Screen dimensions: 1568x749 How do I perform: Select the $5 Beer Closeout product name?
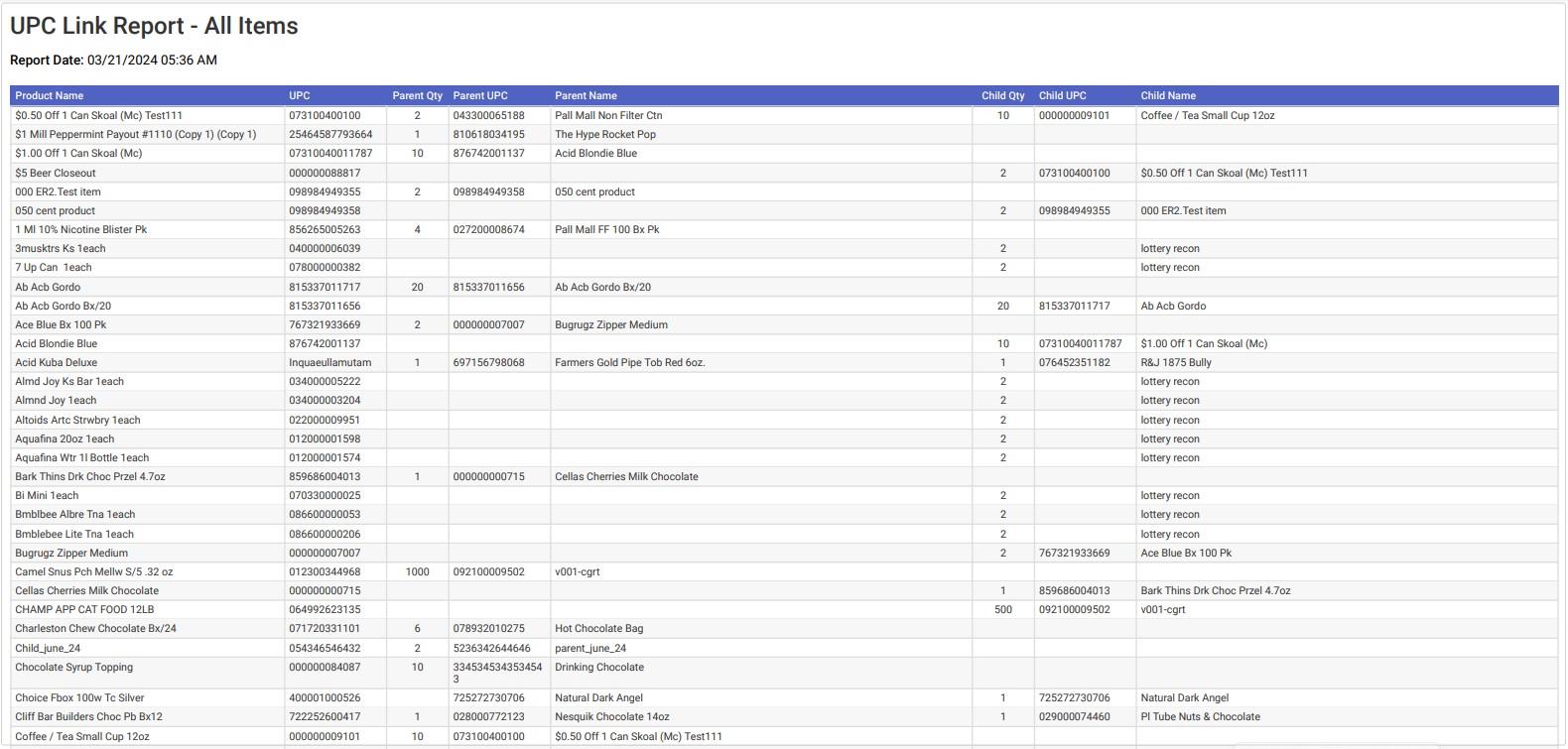56,174
